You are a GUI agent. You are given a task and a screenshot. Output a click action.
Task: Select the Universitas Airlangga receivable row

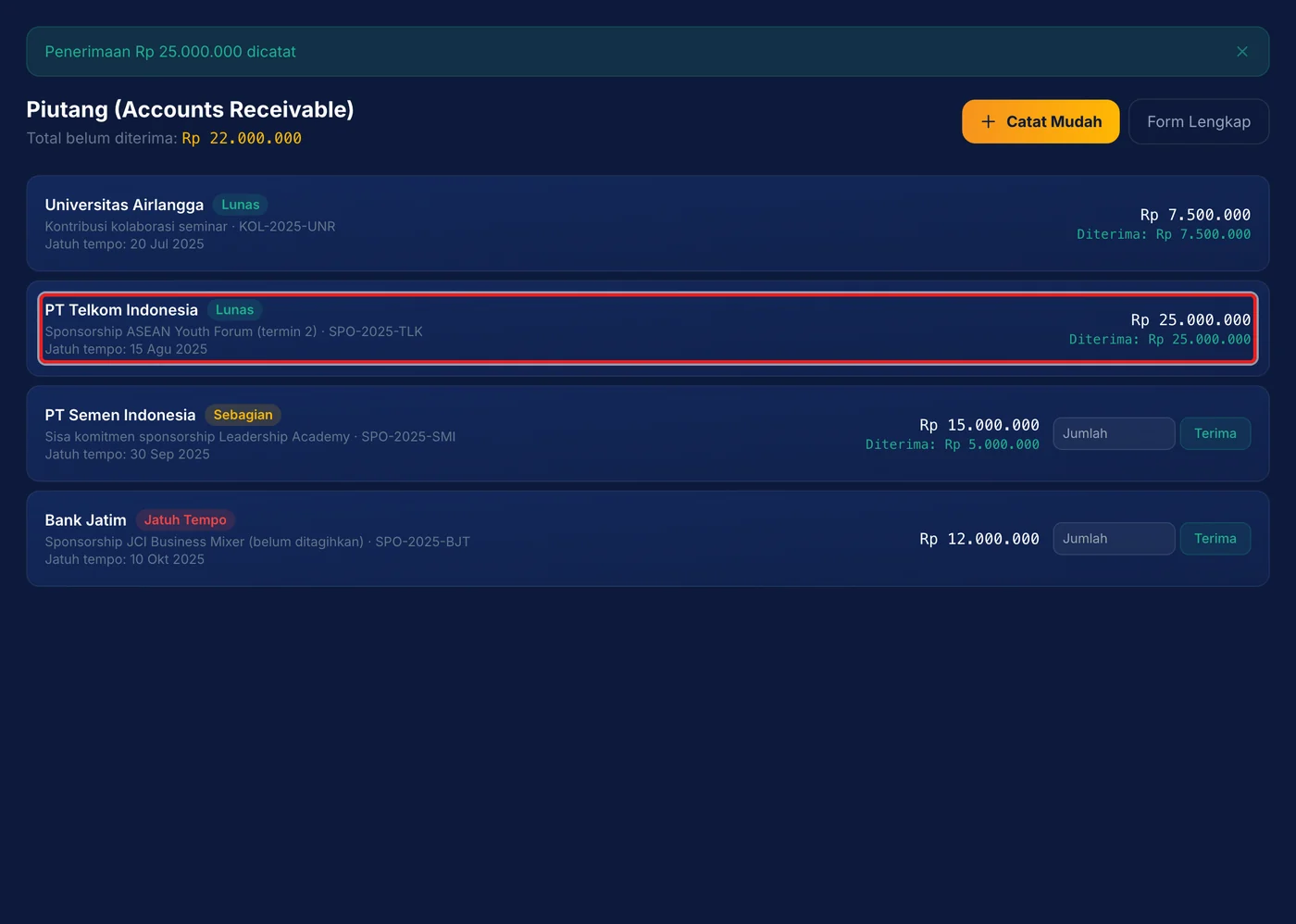click(648, 223)
